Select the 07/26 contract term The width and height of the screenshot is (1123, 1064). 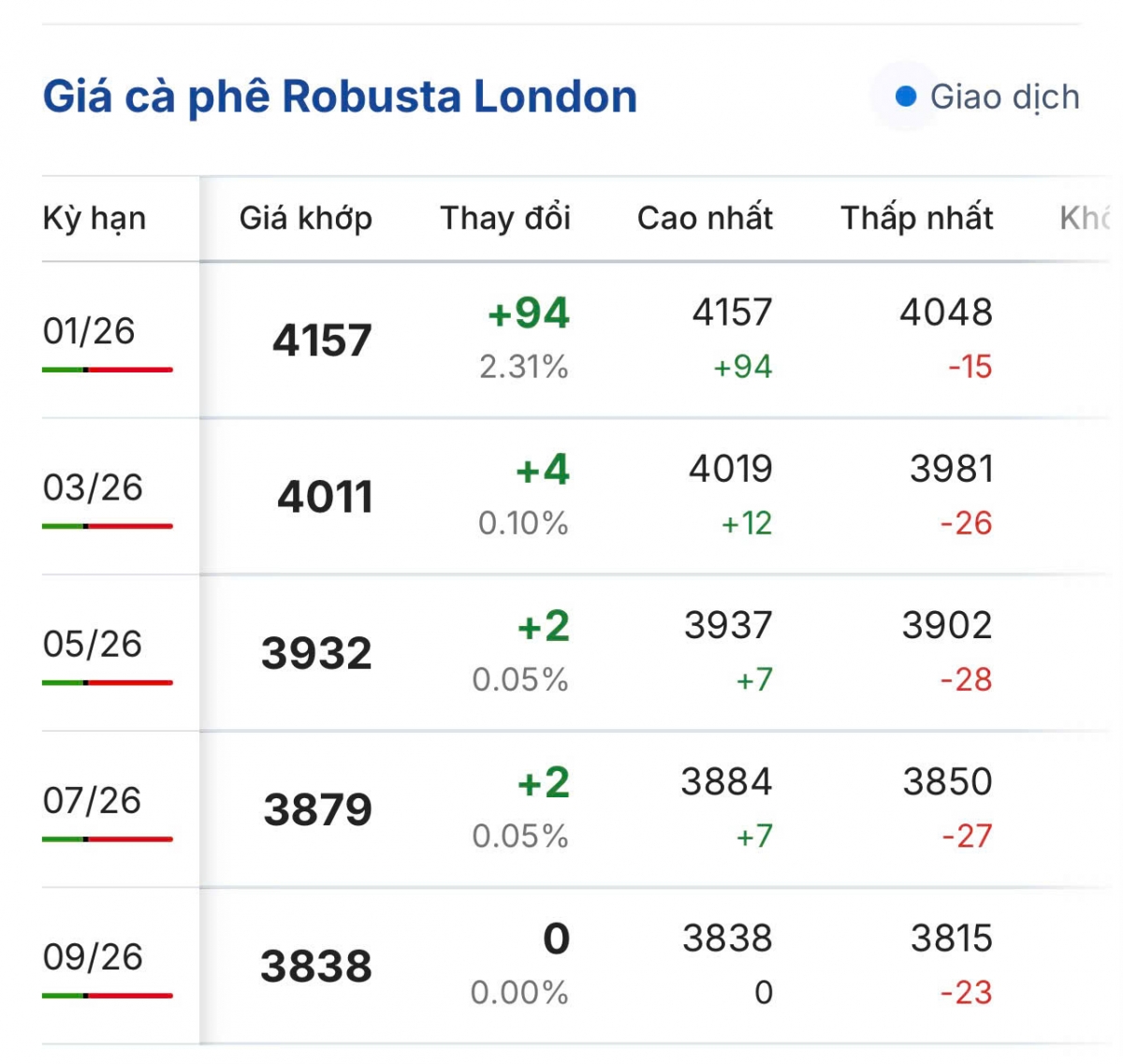tap(93, 800)
